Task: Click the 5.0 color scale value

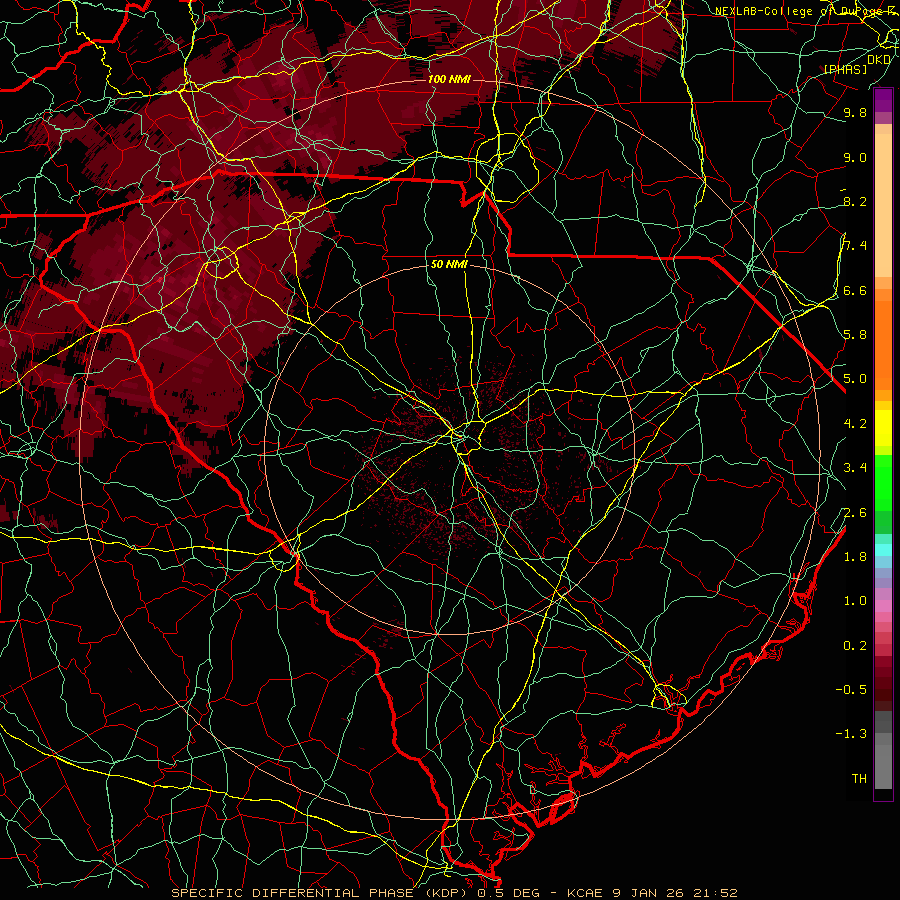Action: (855, 379)
